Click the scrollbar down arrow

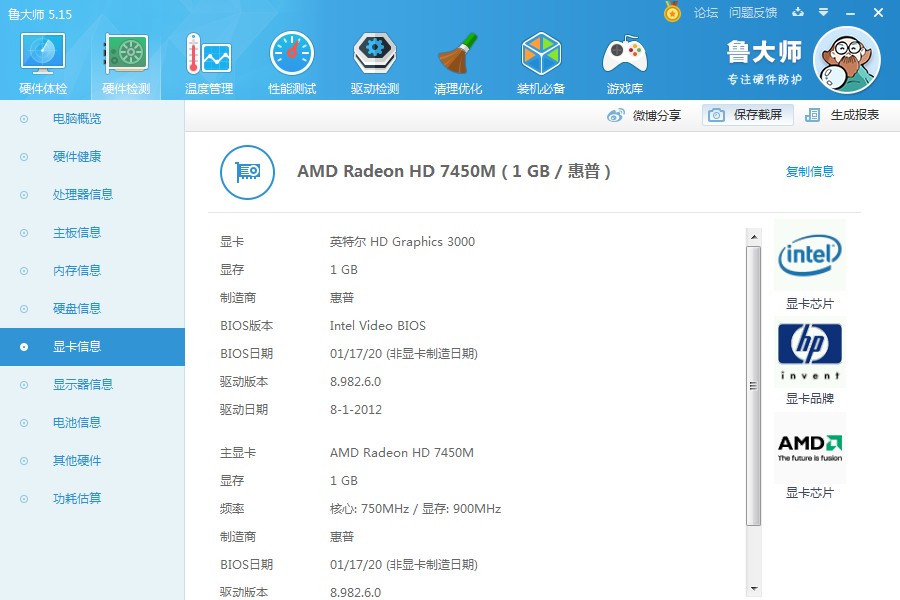(x=754, y=589)
